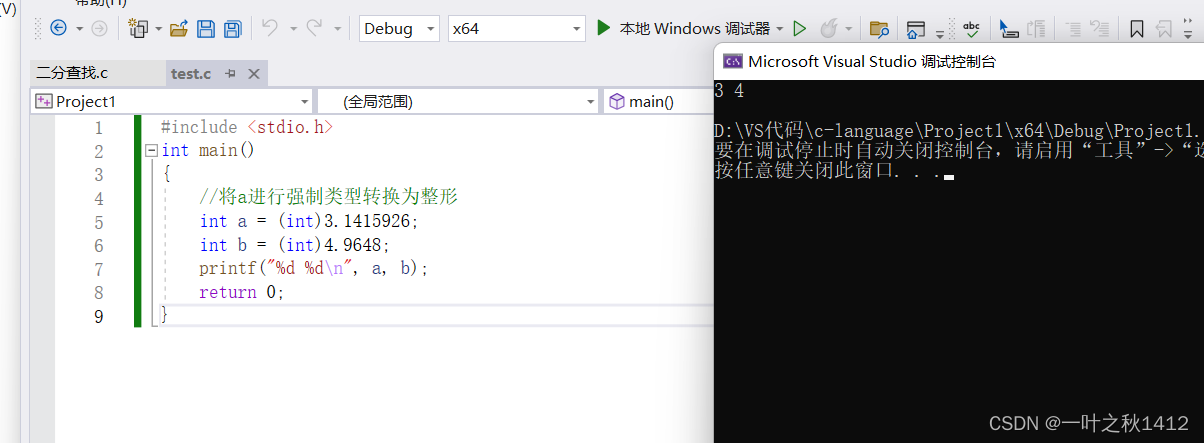Click the undo arrow icon

pyautogui.click(x=269, y=28)
